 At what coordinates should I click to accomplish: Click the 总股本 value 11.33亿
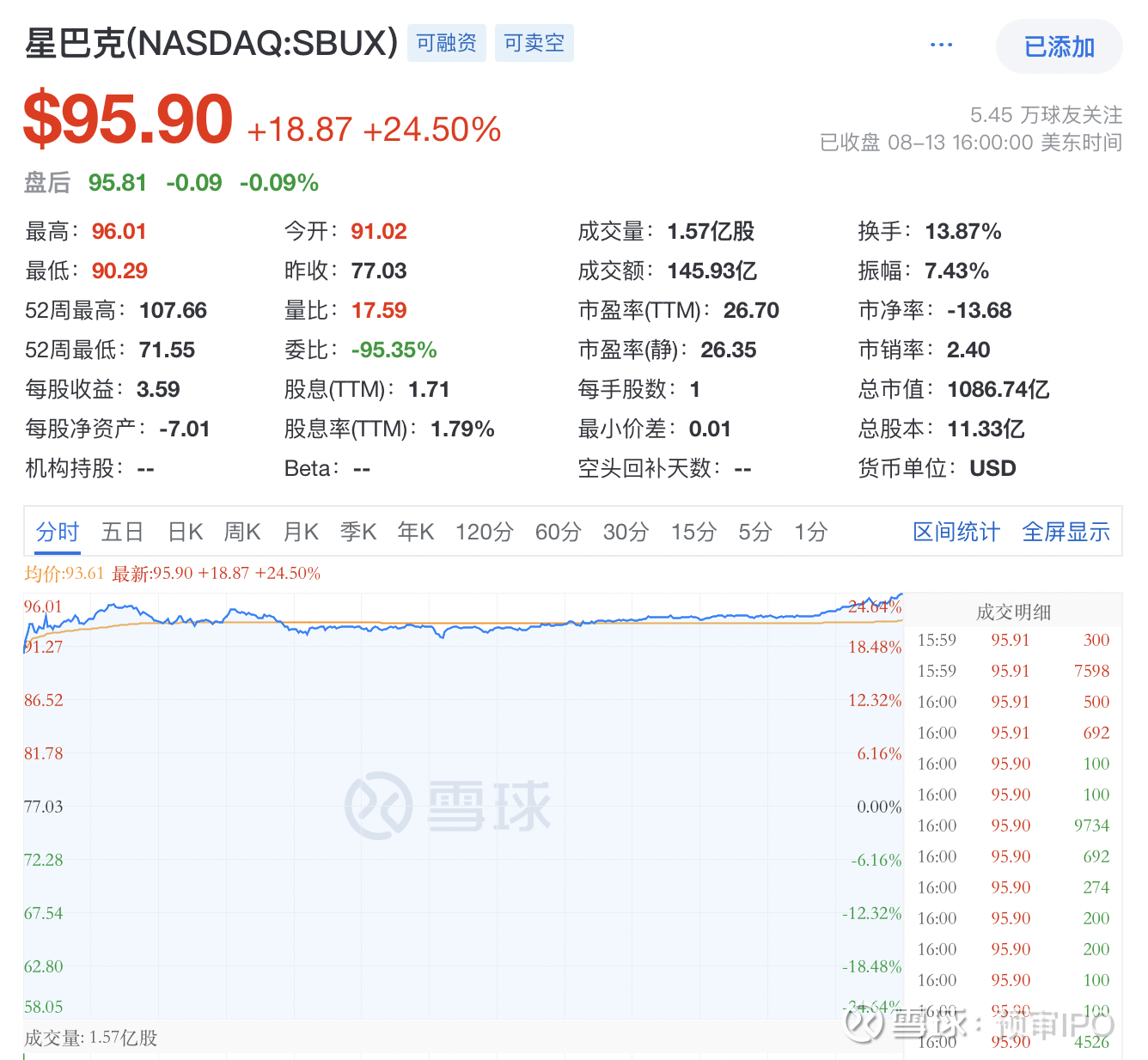click(x=986, y=429)
